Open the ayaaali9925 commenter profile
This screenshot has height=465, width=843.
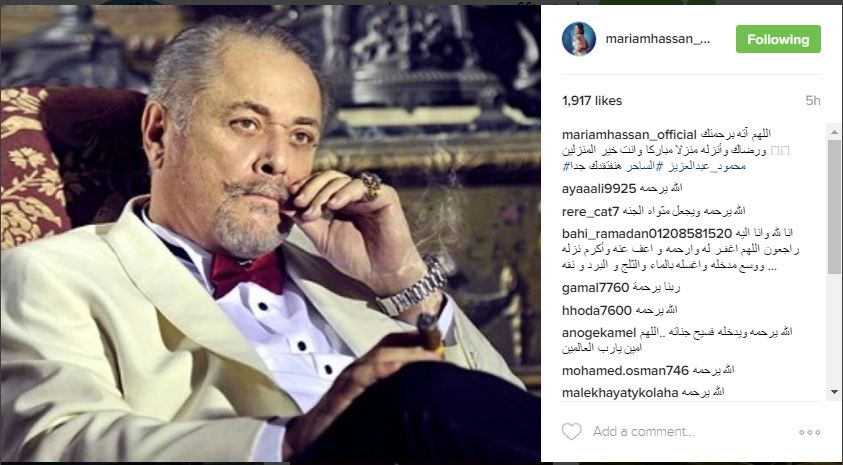click(x=599, y=189)
